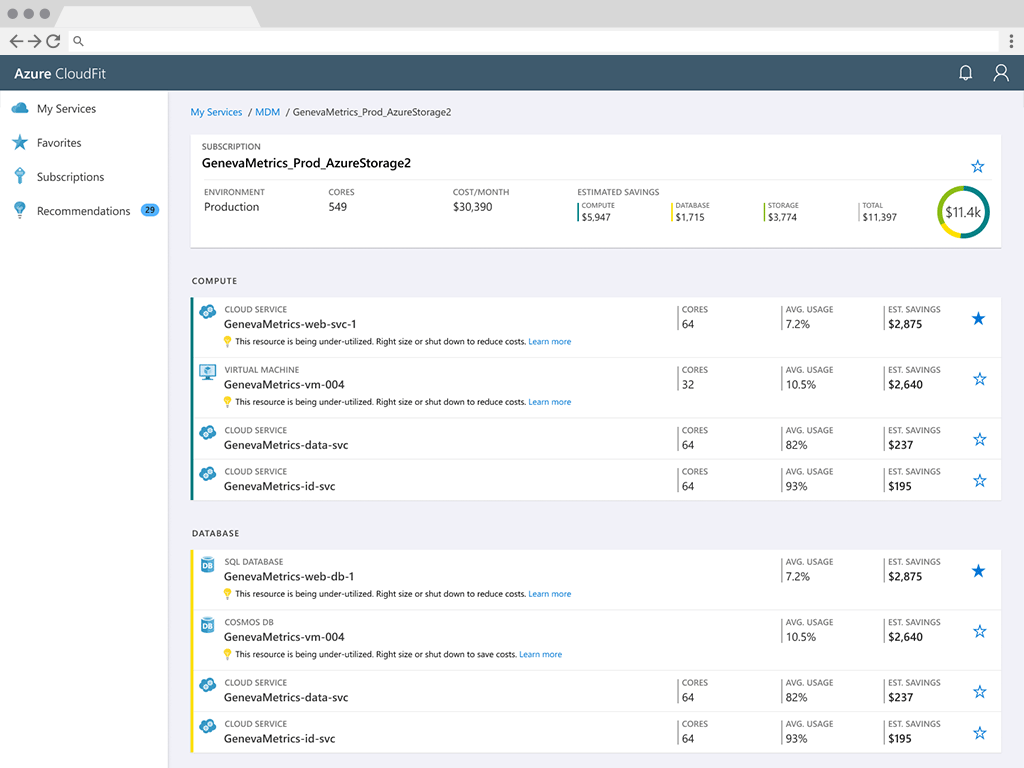This screenshot has width=1024, height=768.
Task: Click lightbulb tip icon under GenevaMetrics-web-db-1
Action: point(227,594)
